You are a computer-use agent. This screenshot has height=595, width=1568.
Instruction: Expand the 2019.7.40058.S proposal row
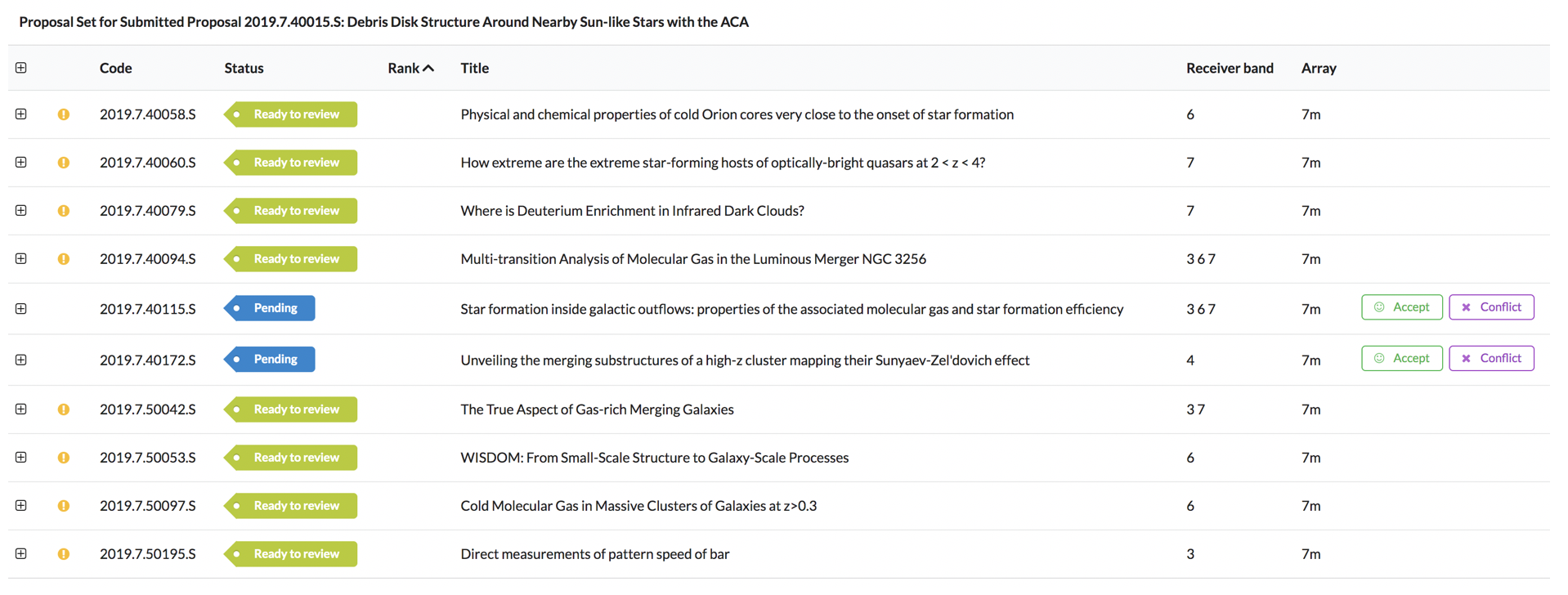click(x=21, y=114)
